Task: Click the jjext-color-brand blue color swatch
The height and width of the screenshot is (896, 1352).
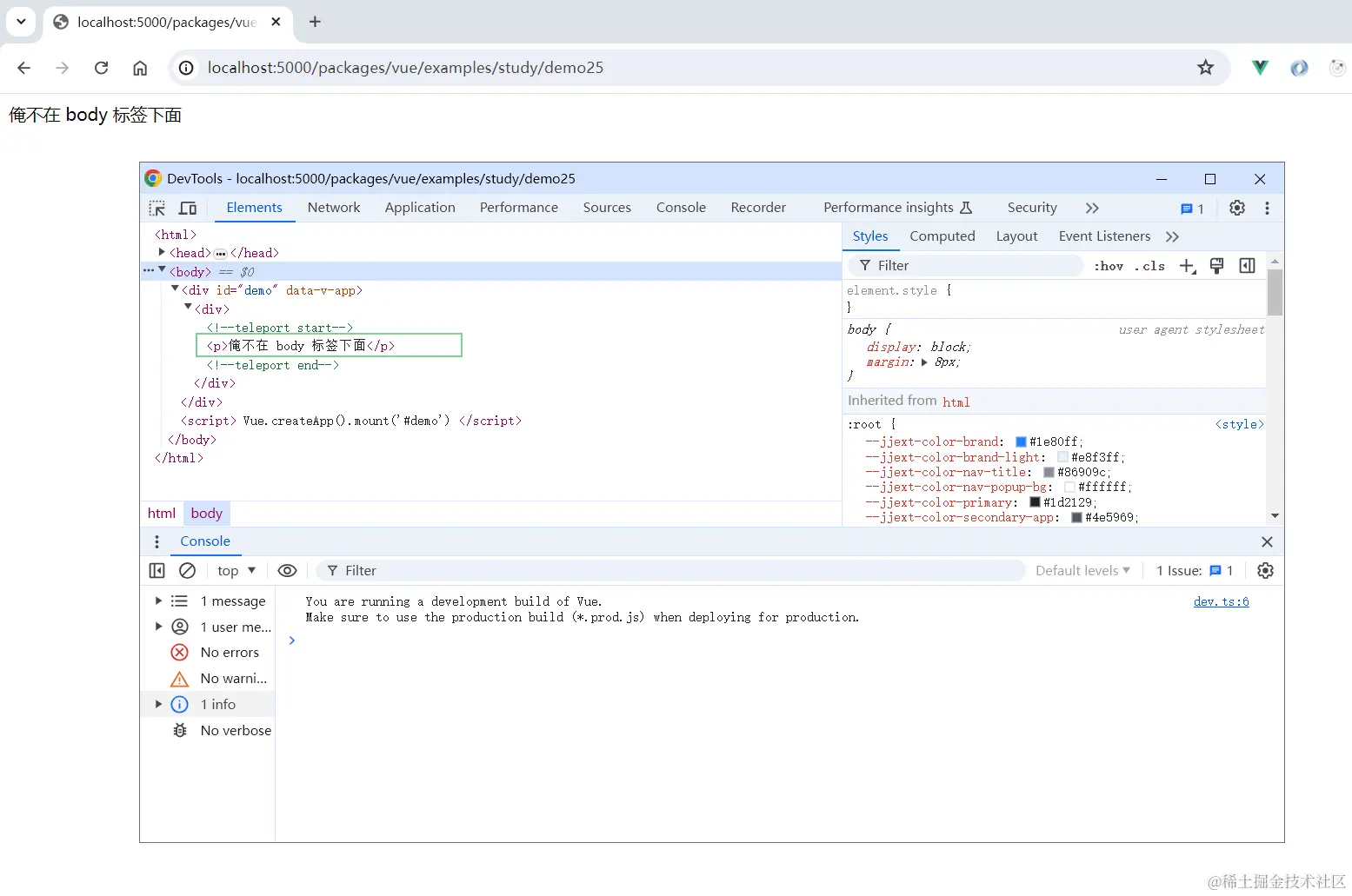Action: pos(1022,442)
